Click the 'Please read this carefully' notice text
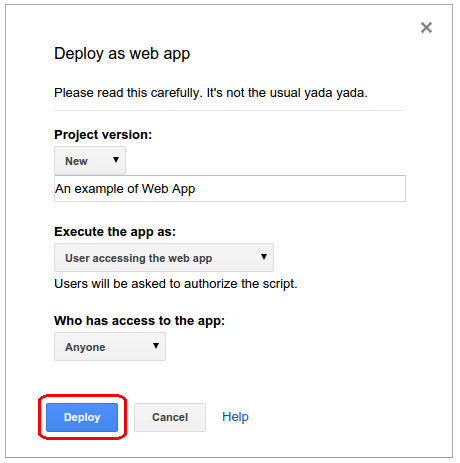The width and height of the screenshot is (460, 463). pos(211,93)
